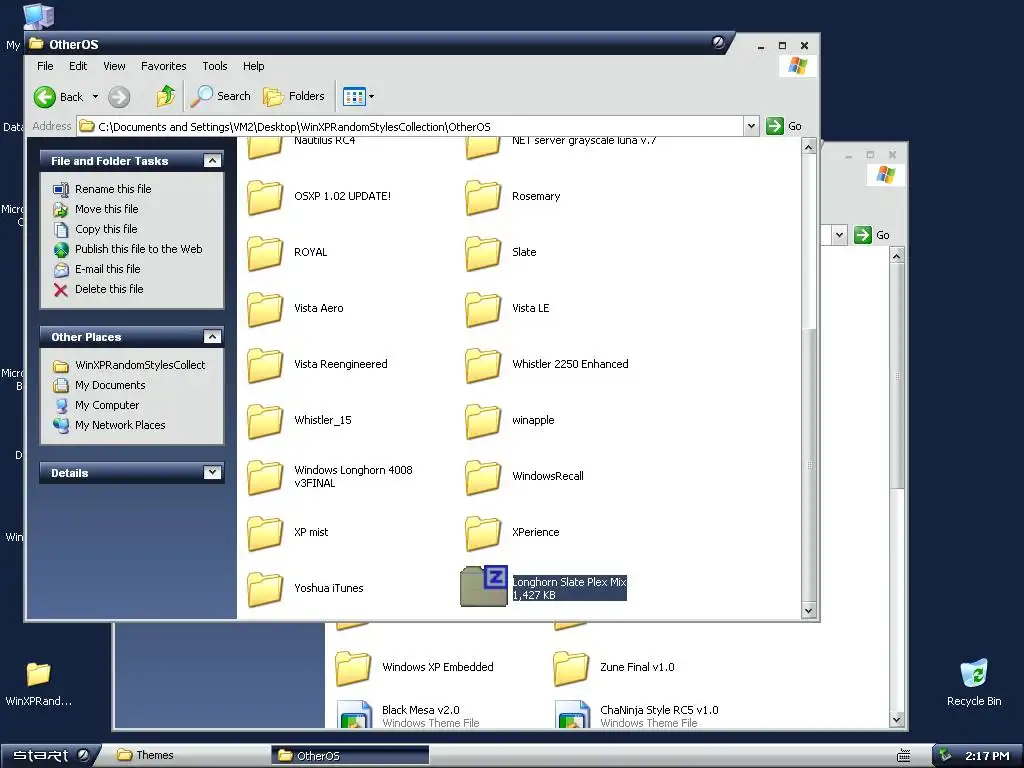
Task: Switch to the Themes taskbar button
Action: 189,756
